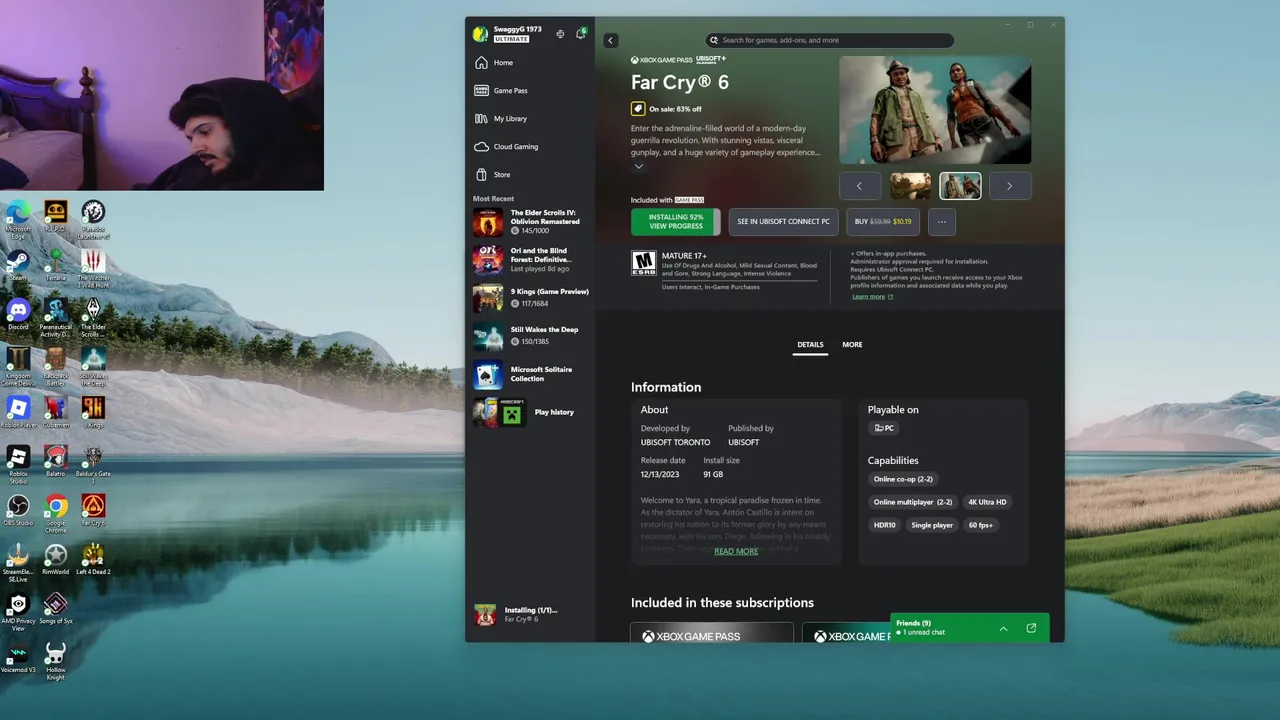The image size is (1280, 720).
Task: Click the print-like devices icon beside the profile name
Action: pos(560,34)
